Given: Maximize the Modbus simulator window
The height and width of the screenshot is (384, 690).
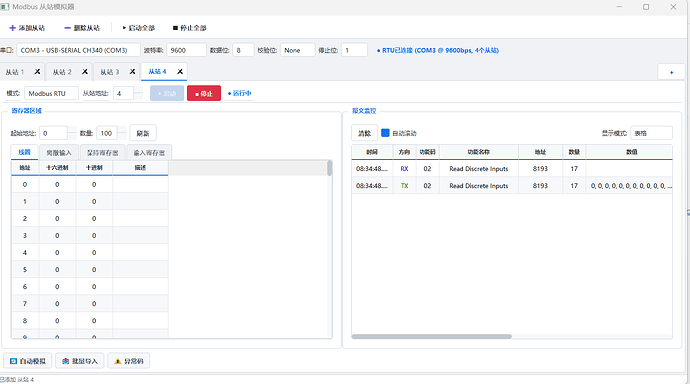Looking at the screenshot, I should (646, 7).
